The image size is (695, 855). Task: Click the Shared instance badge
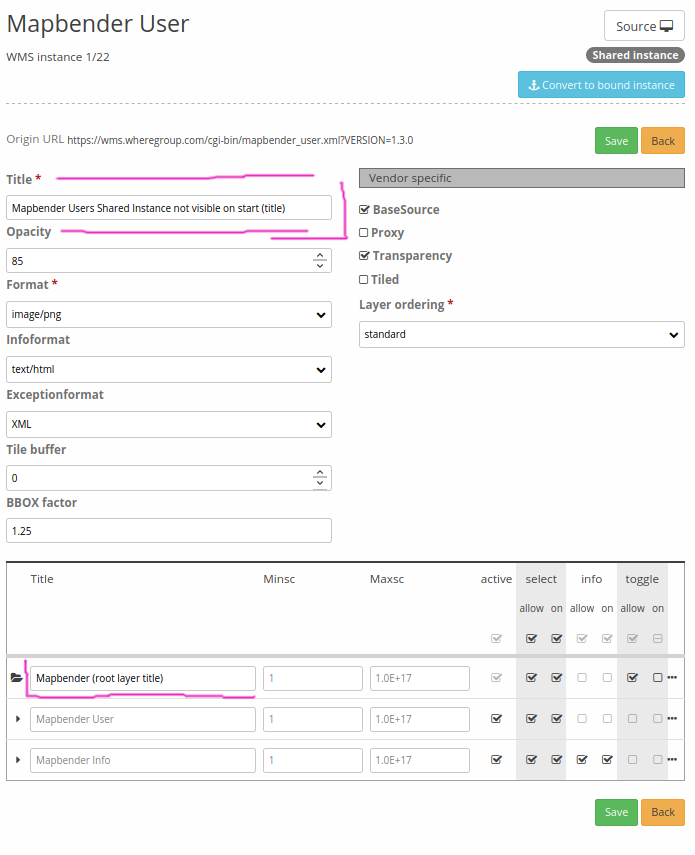point(634,55)
